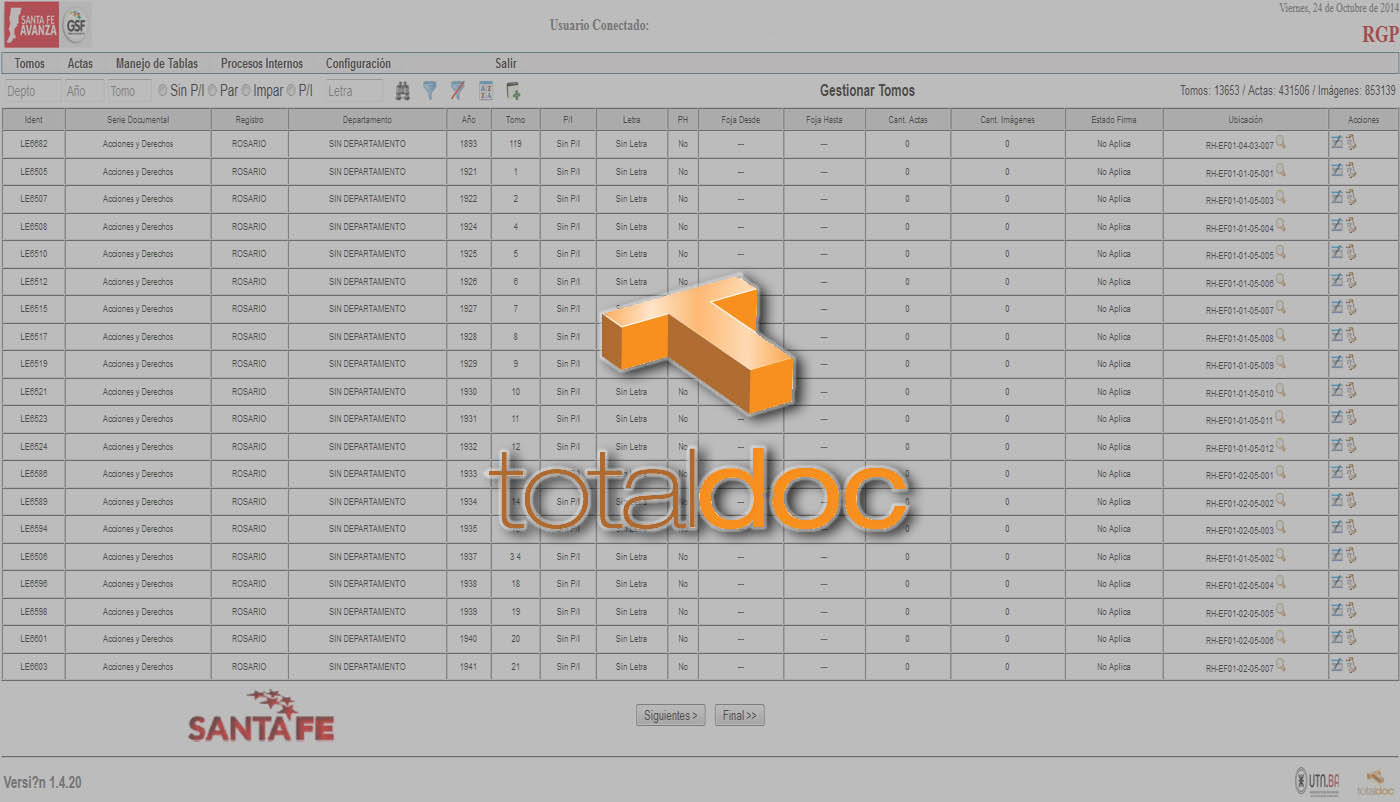Click the Santa Fe Avanza logo
Image resolution: width=1400 pixels, height=802 pixels.
coord(31,24)
